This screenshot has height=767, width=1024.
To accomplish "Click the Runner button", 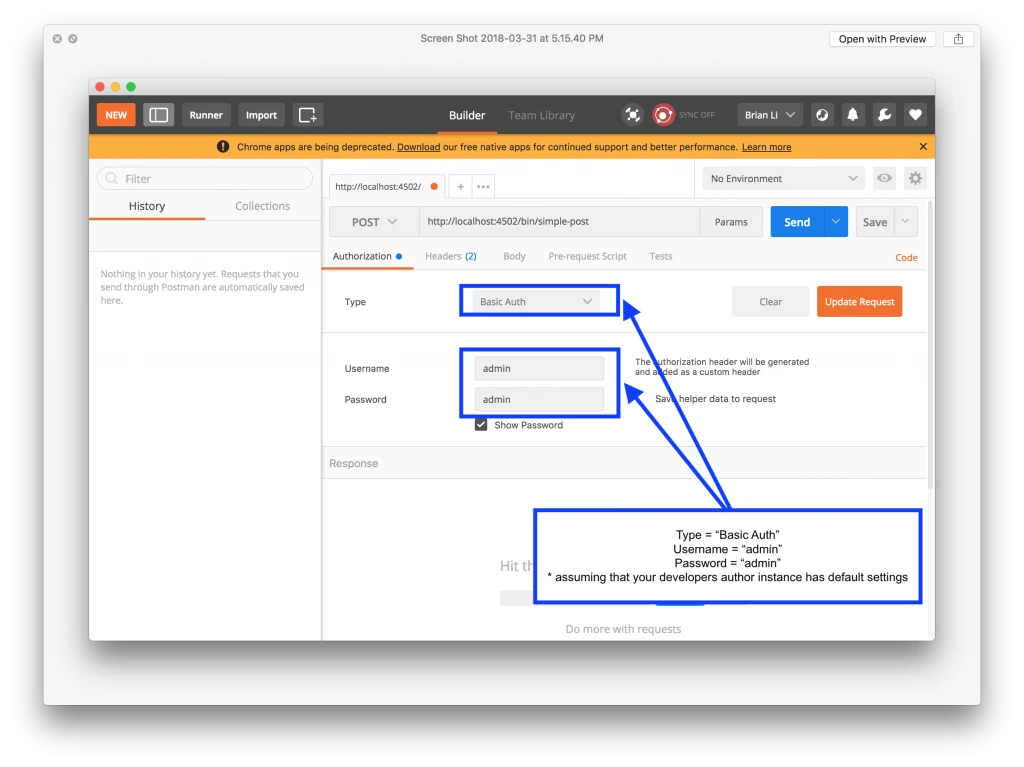I will point(206,115).
